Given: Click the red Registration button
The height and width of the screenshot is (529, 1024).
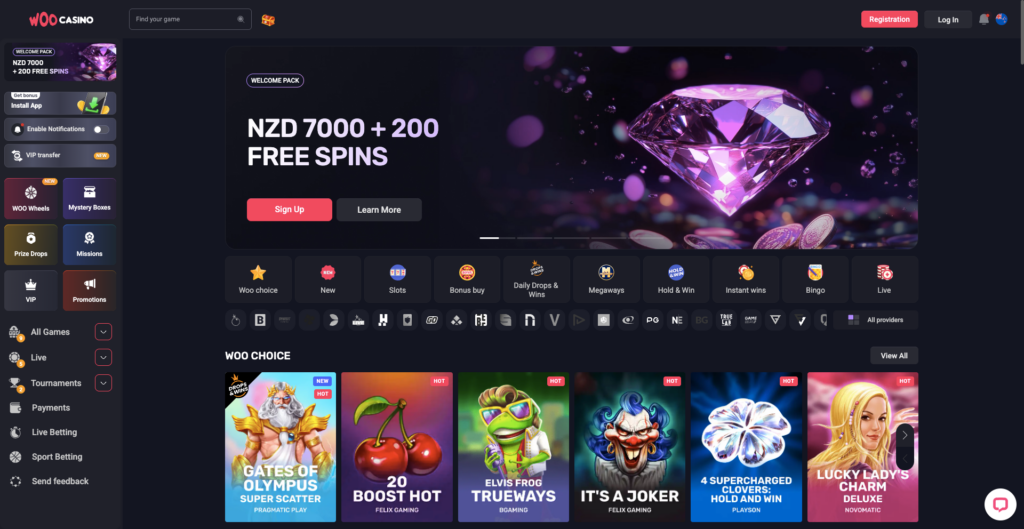Looking at the screenshot, I should 889,20.
